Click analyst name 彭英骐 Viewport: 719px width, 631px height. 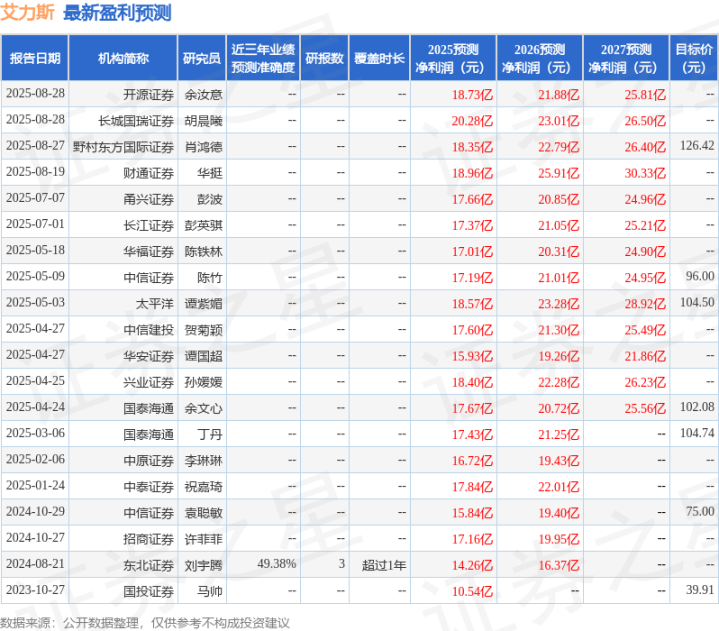204,226
